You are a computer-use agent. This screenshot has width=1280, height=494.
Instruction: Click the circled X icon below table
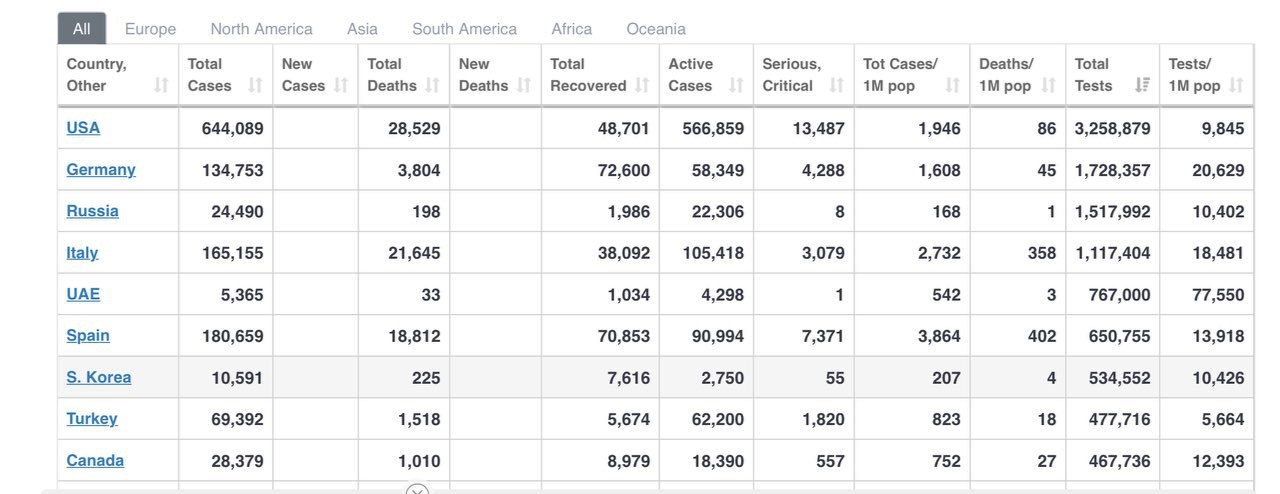pos(417,489)
